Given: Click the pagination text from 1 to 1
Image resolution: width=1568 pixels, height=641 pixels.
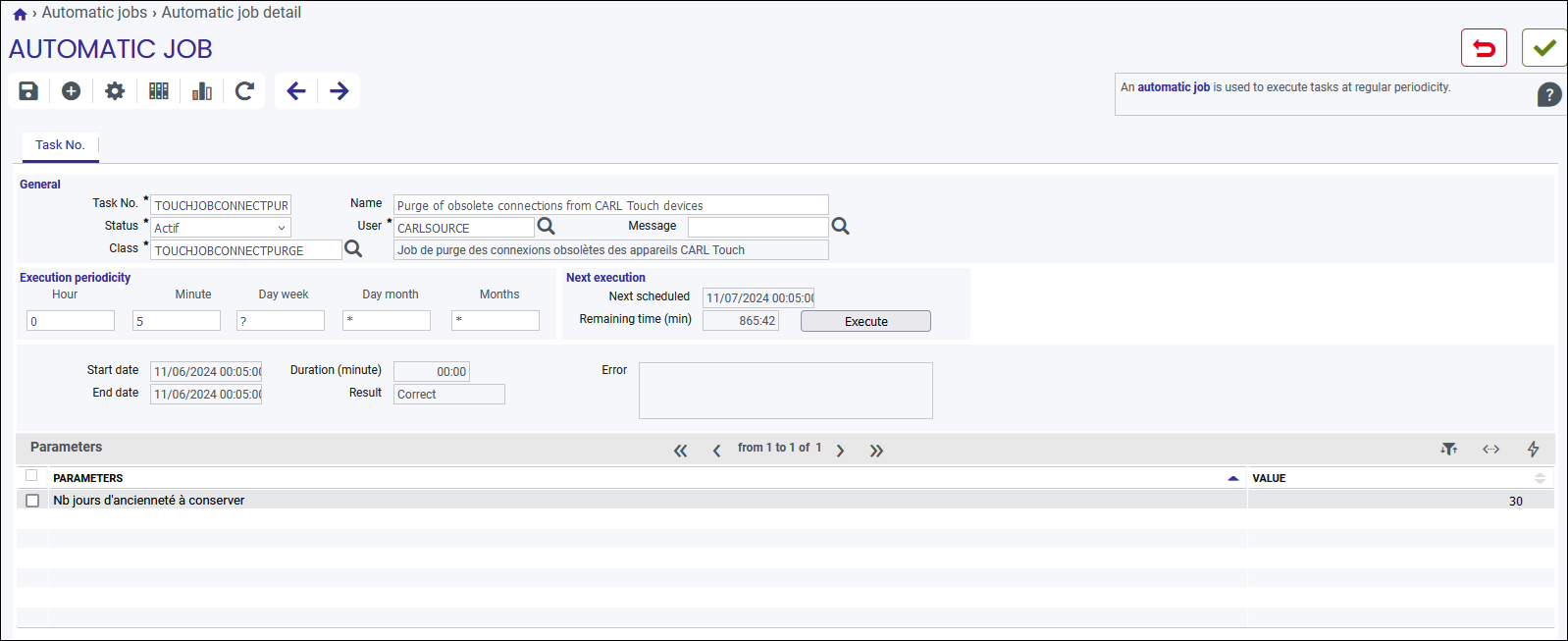Looking at the screenshot, I should coord(779,448).
